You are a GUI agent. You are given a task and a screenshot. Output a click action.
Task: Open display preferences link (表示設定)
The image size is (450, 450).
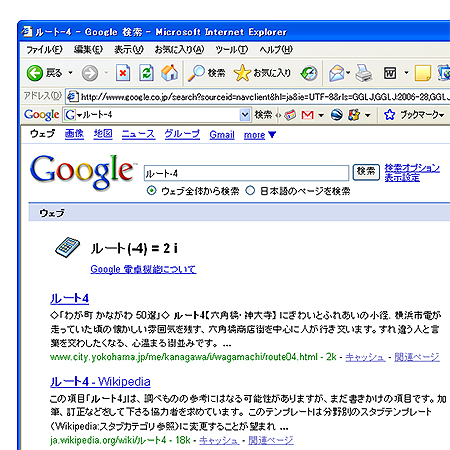(402, 178)
